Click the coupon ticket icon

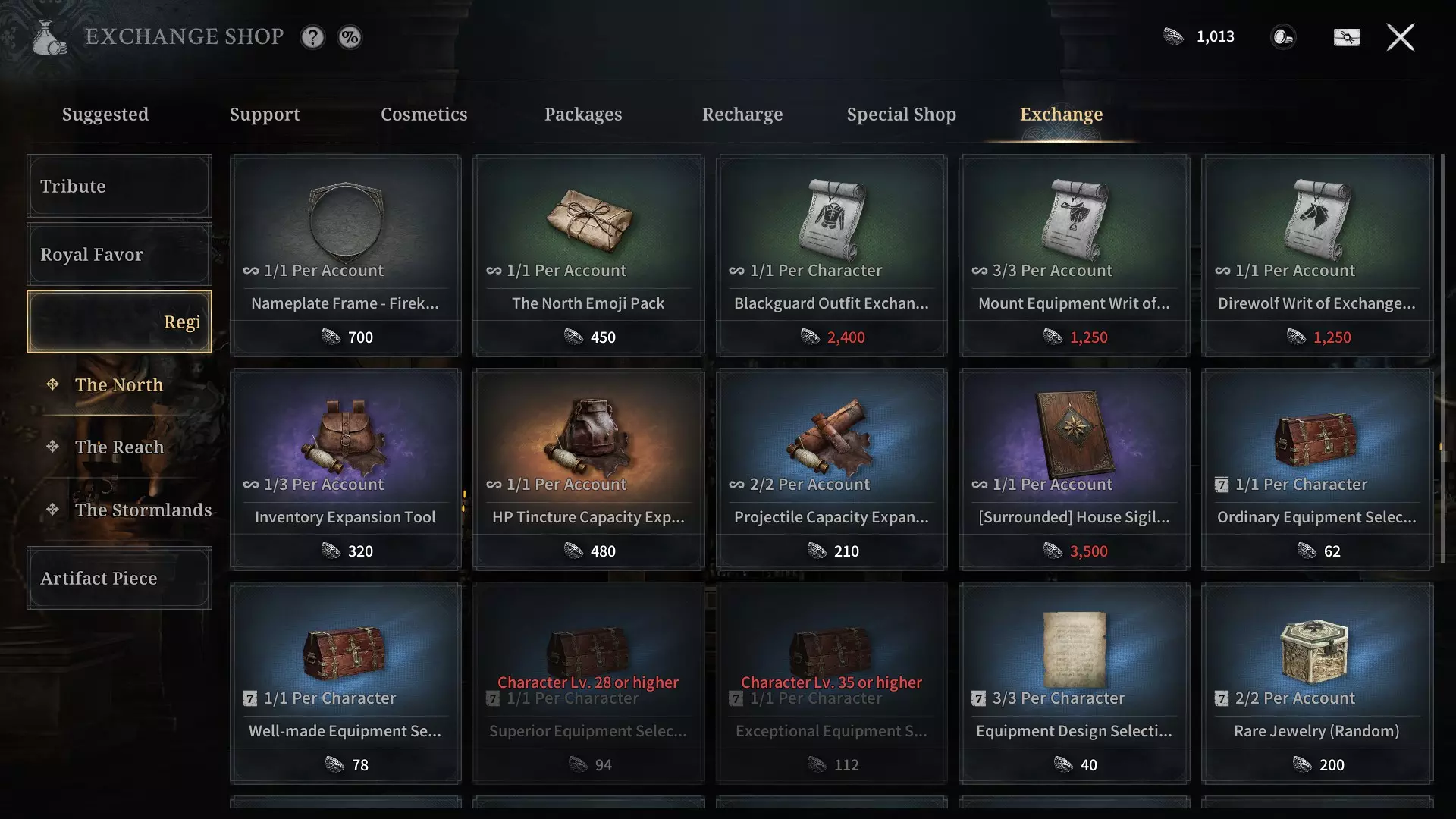[x=1347, y=37]
